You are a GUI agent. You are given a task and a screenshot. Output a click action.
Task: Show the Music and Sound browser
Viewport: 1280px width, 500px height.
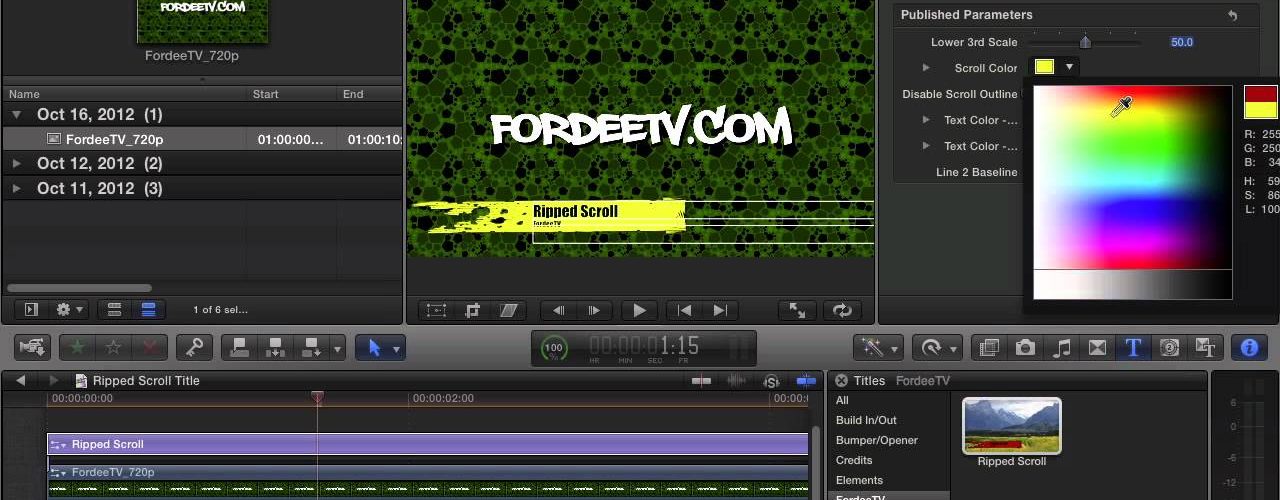tap(1062, 348)
